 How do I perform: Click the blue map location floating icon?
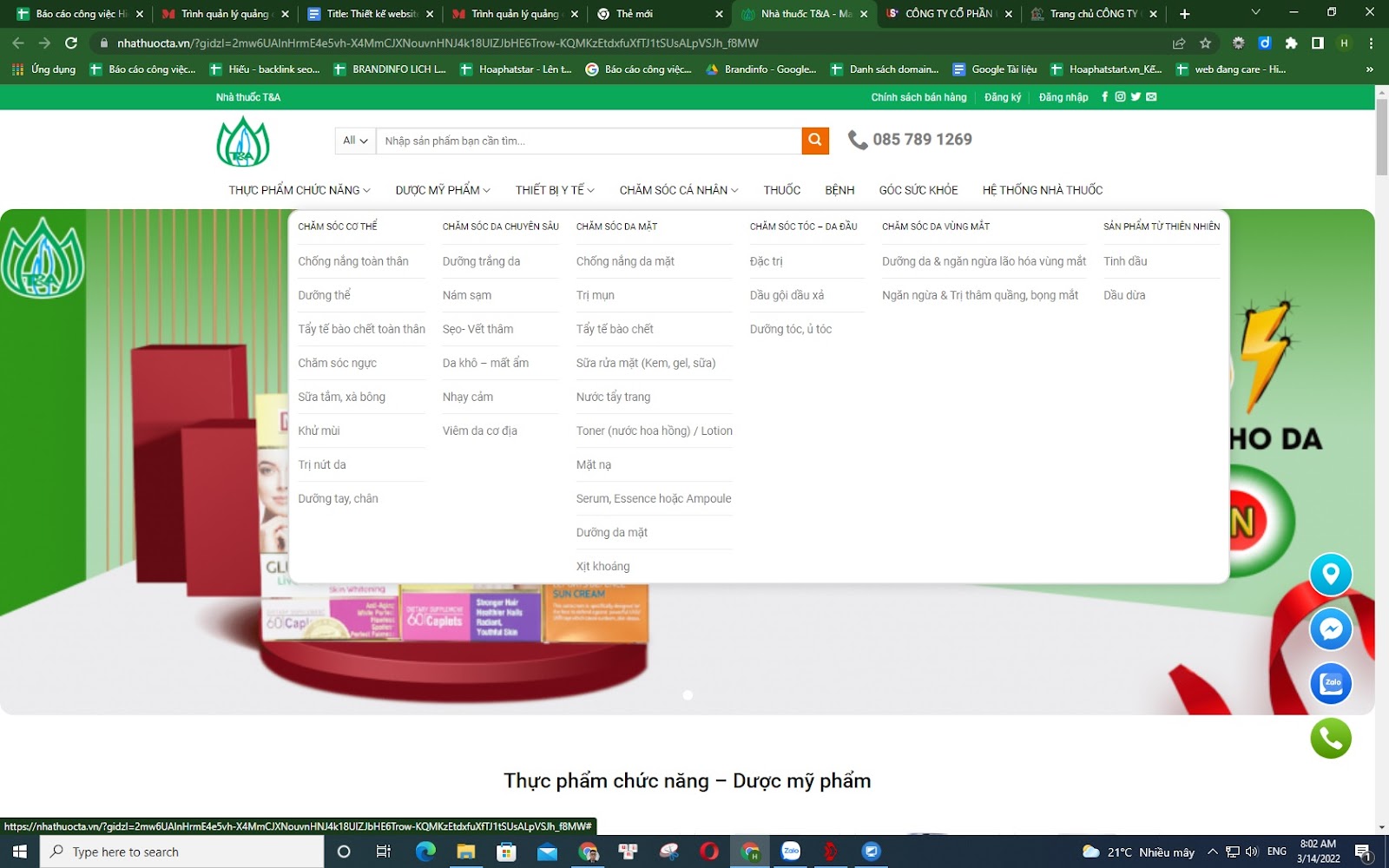1330,575
